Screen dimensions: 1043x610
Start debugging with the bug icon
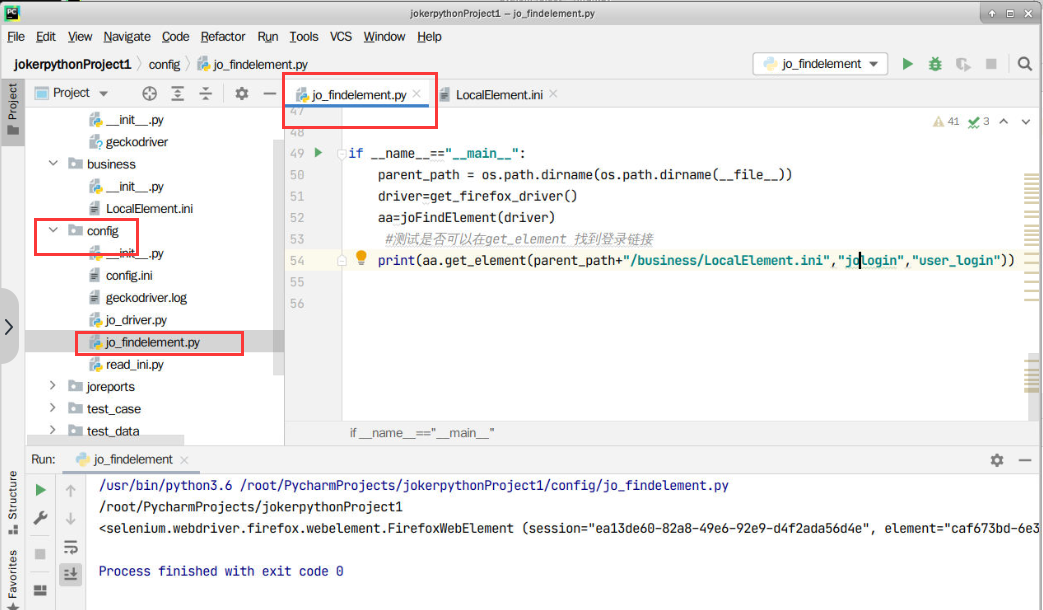(935, 64)
